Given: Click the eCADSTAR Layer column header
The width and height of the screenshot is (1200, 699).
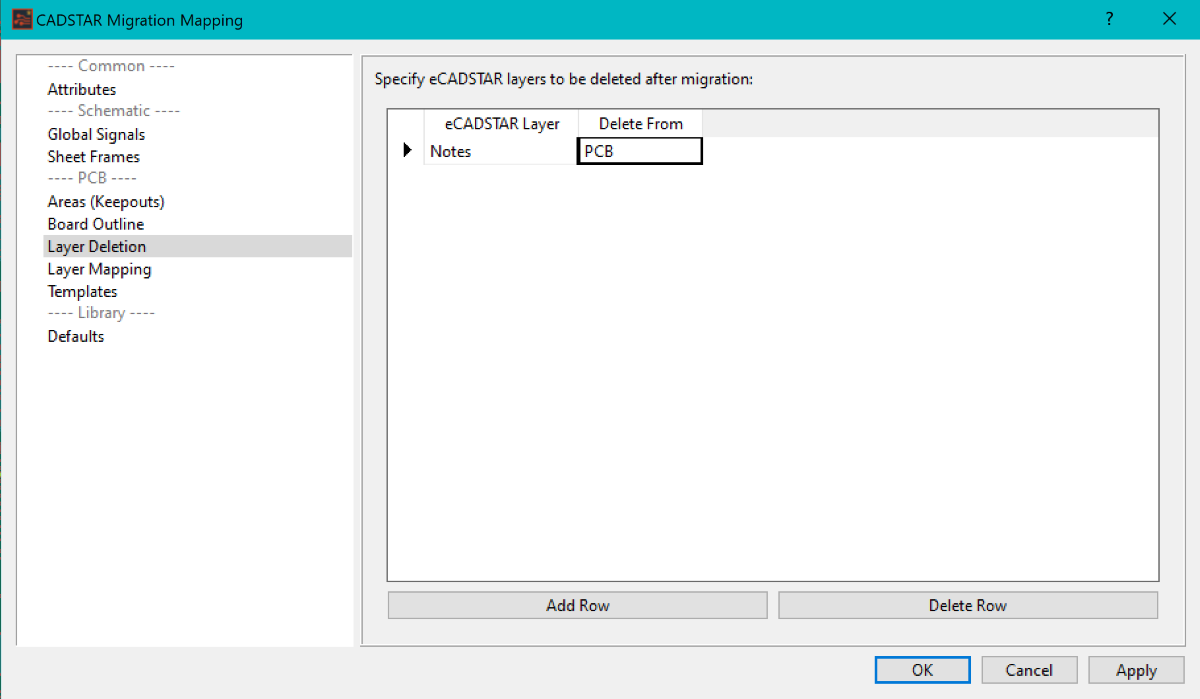Looking at the screenshot, I should [502, 124].
